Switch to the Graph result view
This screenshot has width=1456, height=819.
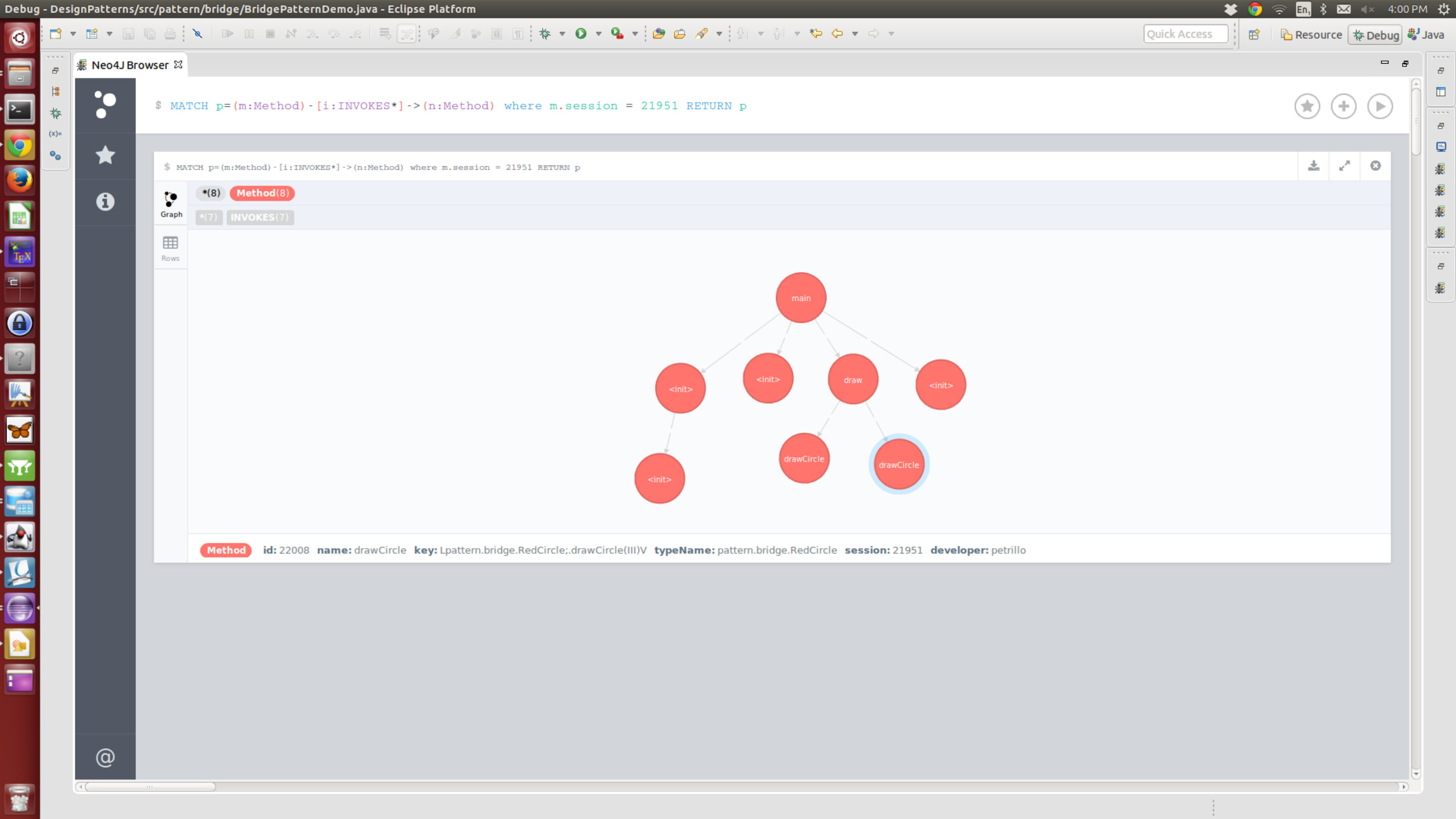coord(171,205)
